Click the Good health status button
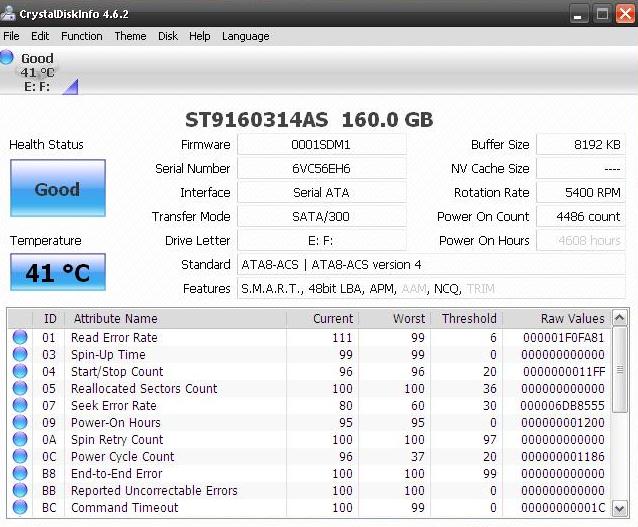The image size is (638, 527). pos(58,188)
